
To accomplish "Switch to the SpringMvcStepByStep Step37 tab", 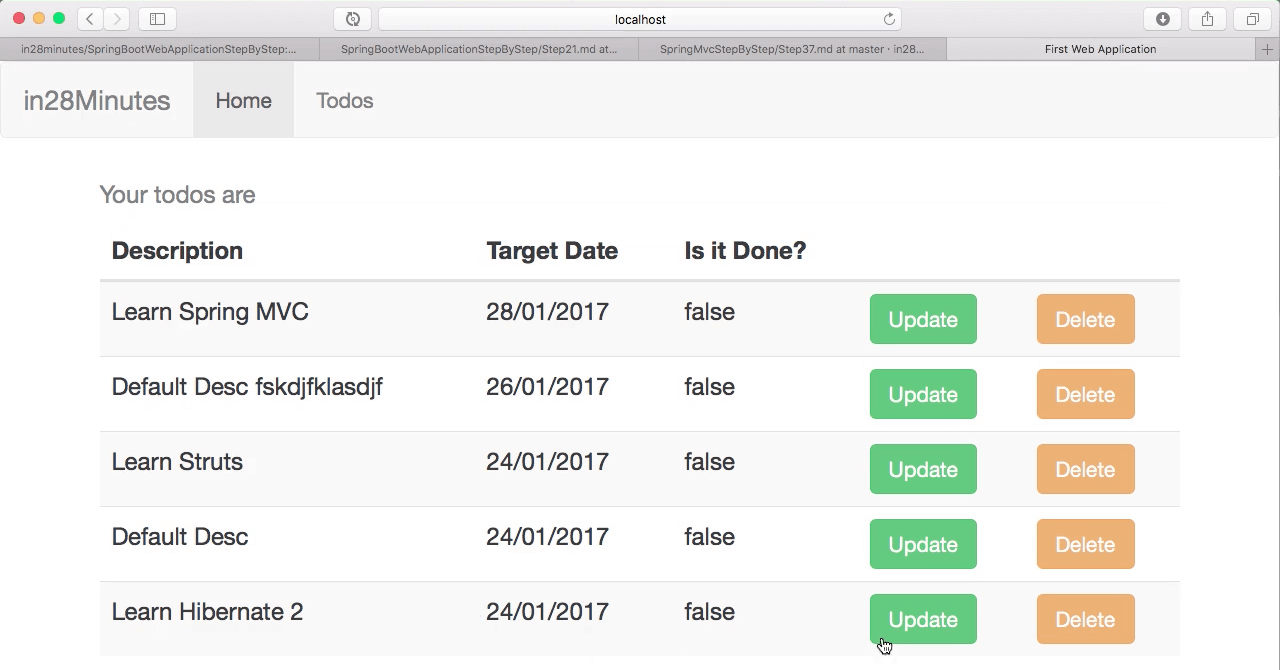I will click(x=791, y=48).
